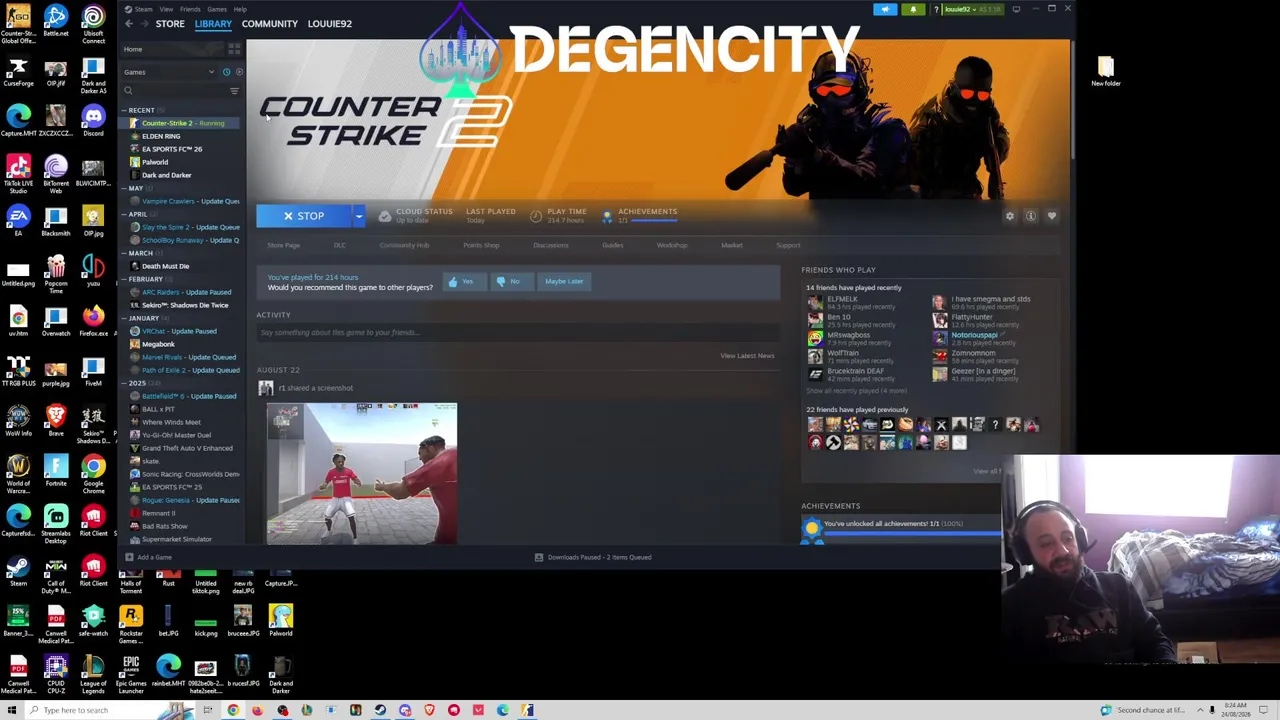
Task: Open the dropdown arrow beside Stop
Action: tap(358, 216)
